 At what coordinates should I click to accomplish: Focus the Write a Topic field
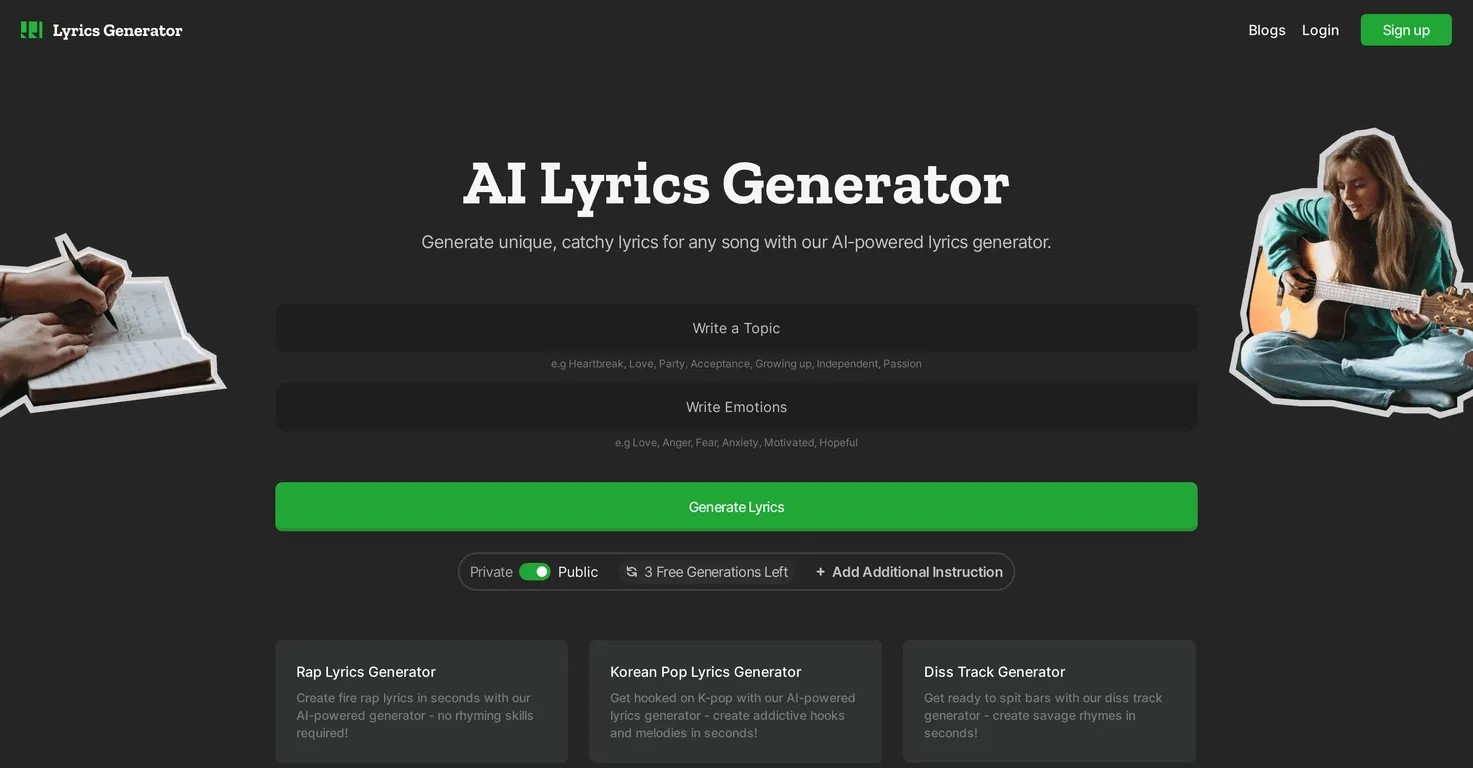pyautogui.click(x=736, y=328)
